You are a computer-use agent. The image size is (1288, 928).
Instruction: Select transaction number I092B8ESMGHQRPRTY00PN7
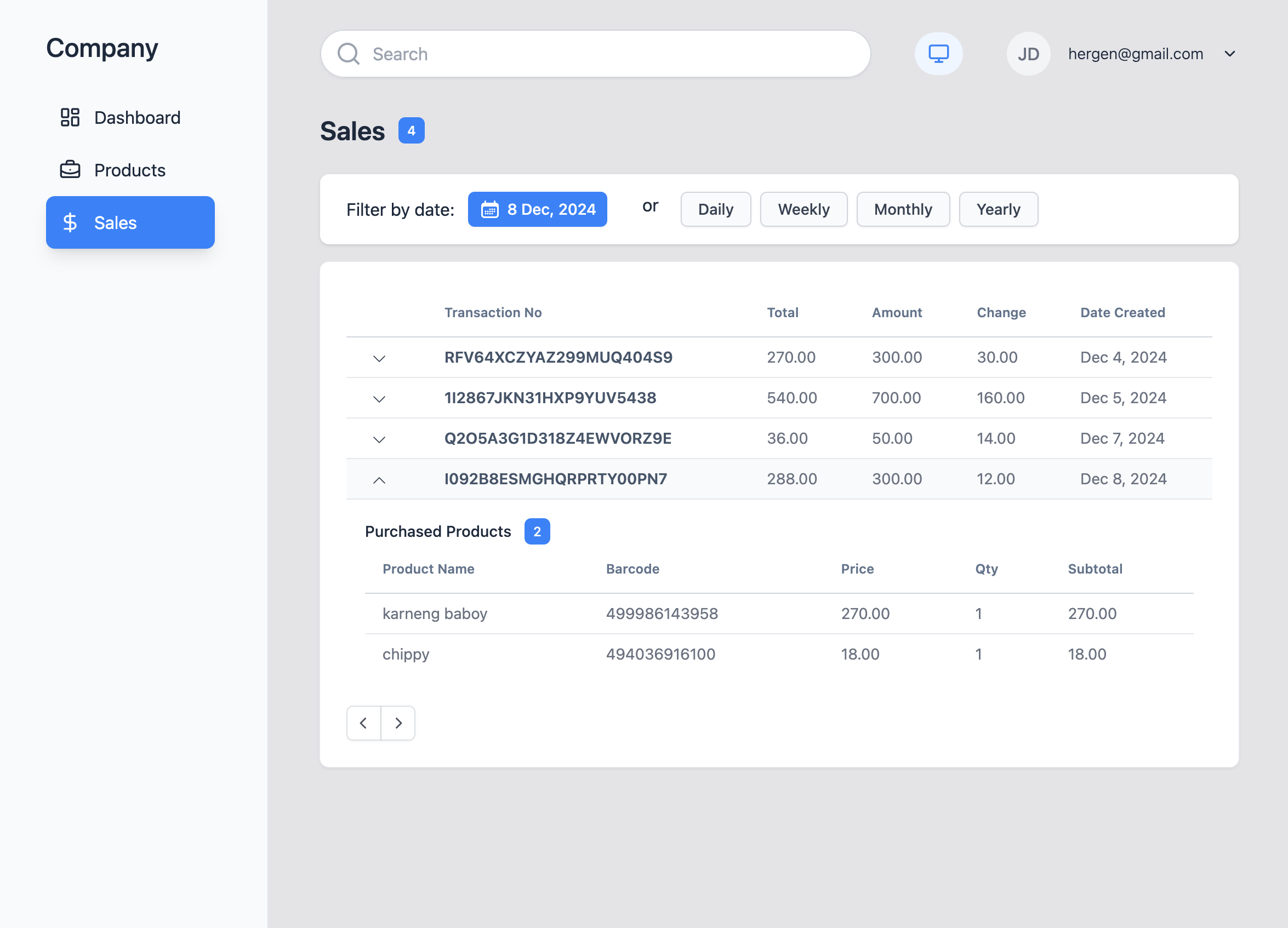pyautogui.click(x=555, y=479)
